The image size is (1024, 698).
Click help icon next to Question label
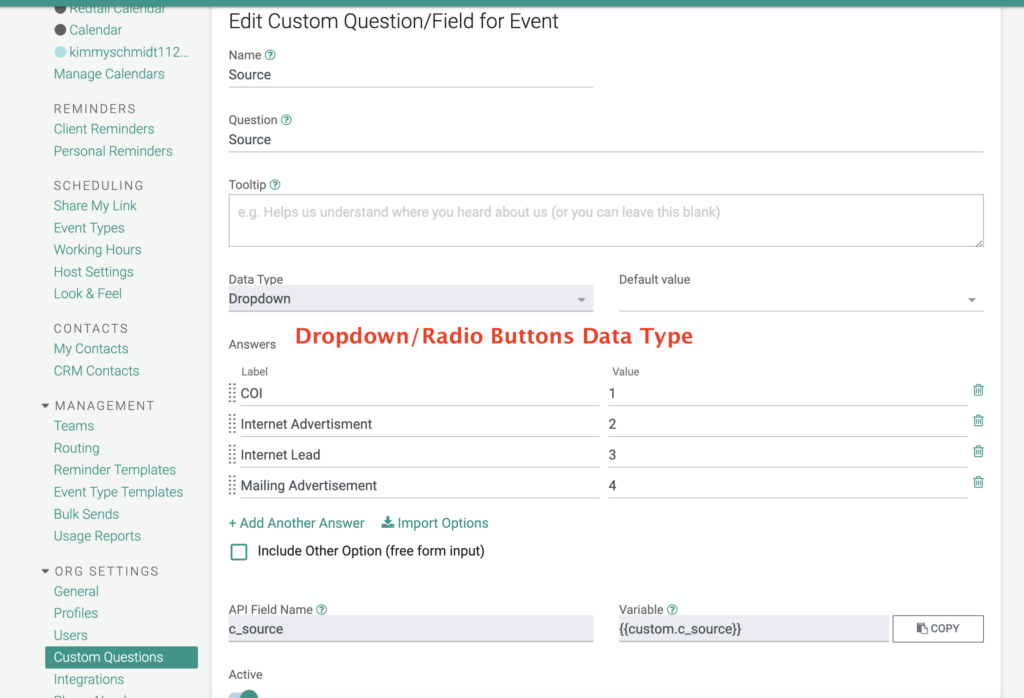click(286, 119)
